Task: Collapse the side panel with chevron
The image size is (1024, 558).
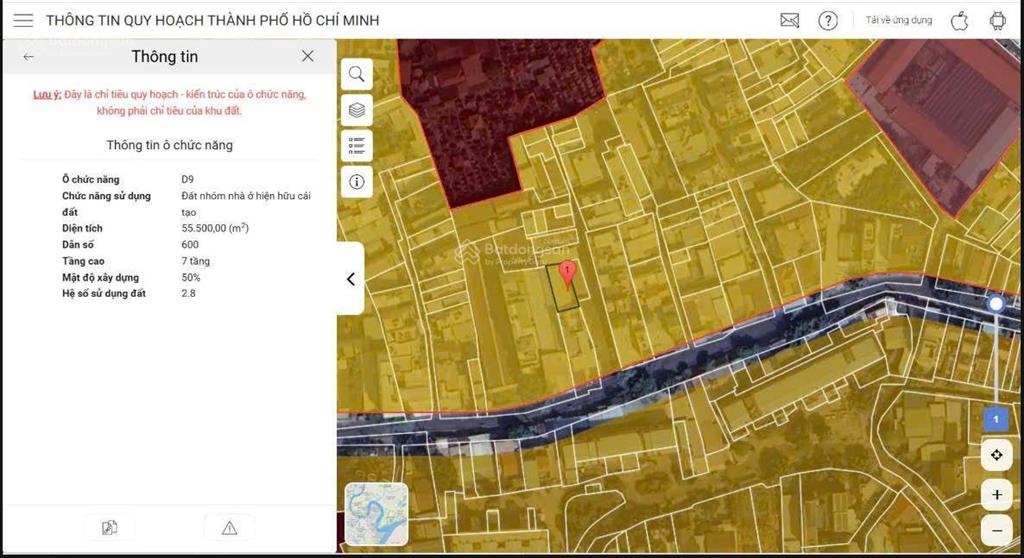Action: pyautogui.click(x=350, y=279)
